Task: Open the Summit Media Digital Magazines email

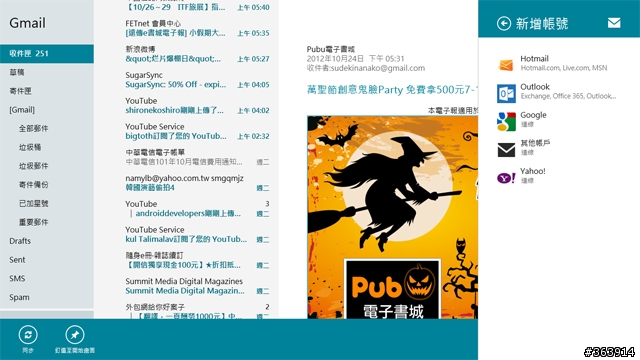Action: [197, 286]
